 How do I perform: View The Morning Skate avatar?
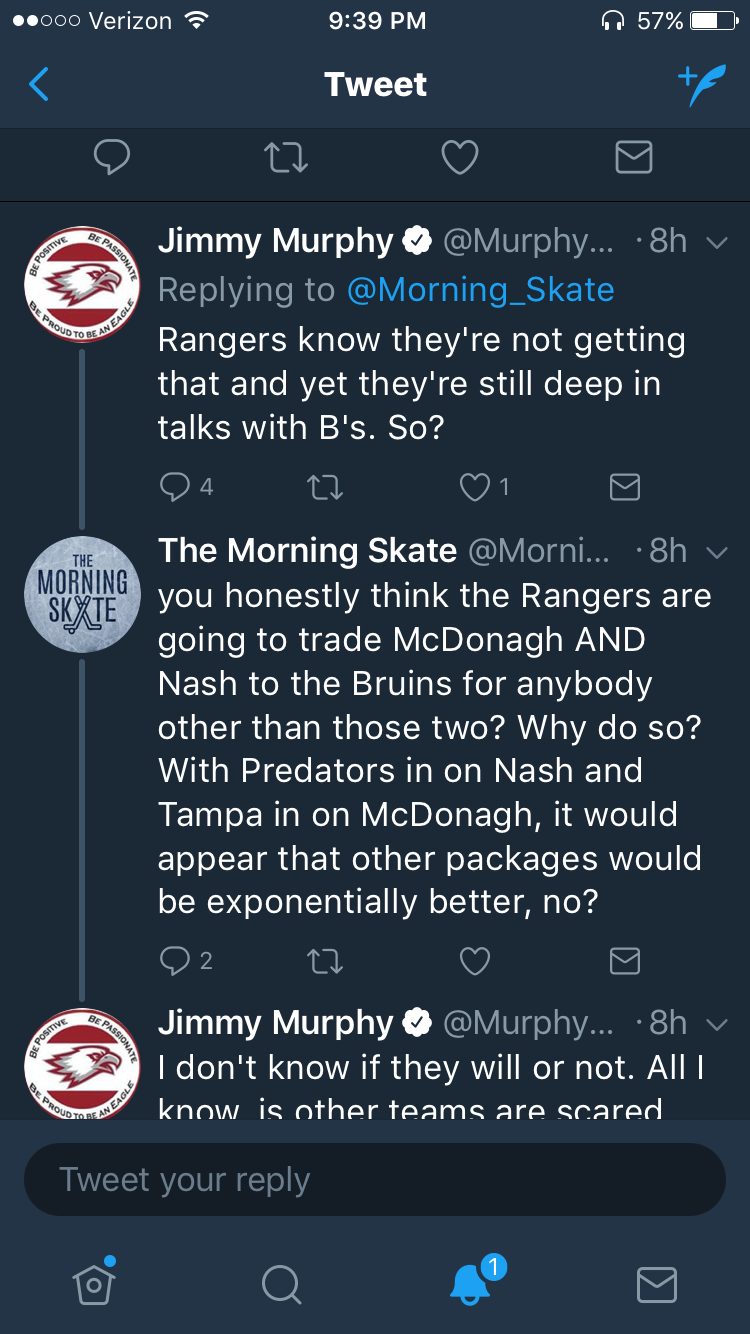[x=82, y=595]
